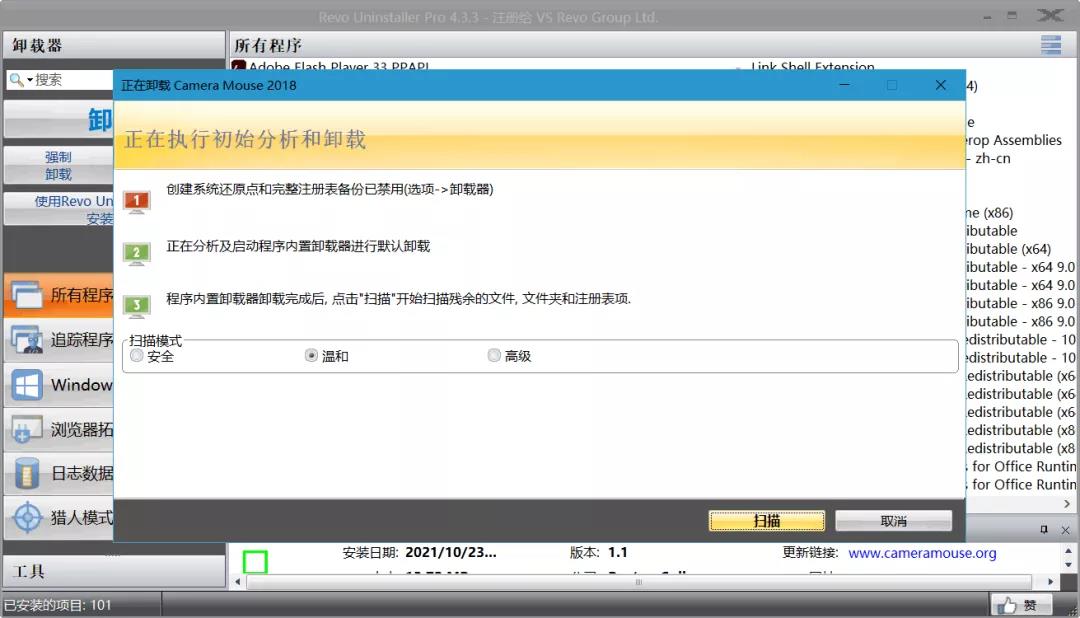1080x618 pixels.
Task: Open the Windows apps sidebar item
Action: (x=59, y=384)
